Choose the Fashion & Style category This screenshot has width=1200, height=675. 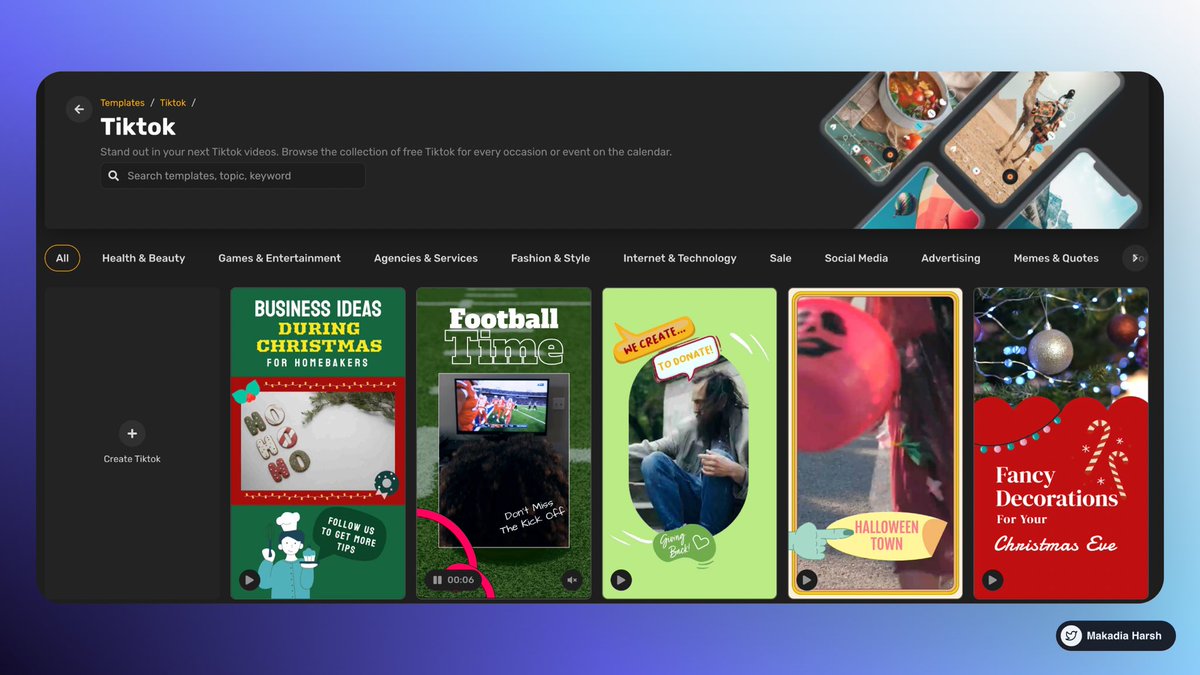click(550, 258)
